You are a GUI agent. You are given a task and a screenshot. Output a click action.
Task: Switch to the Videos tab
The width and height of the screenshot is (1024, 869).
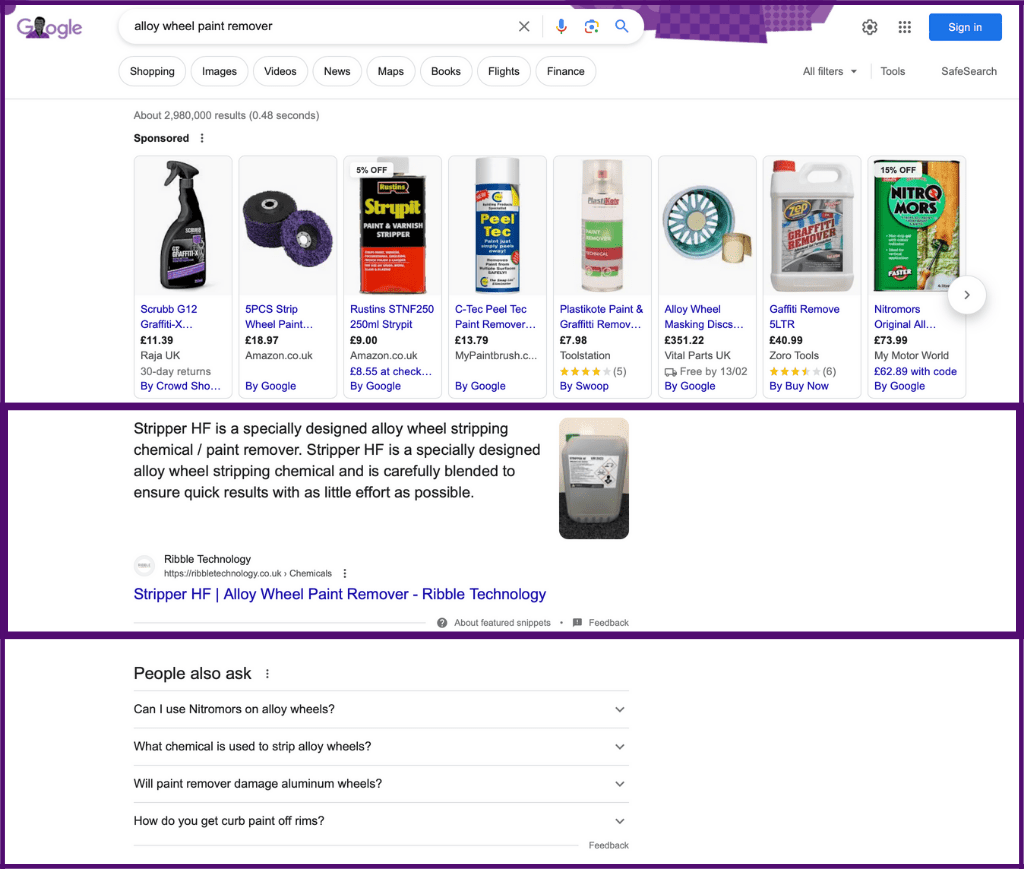coord(280,71)
